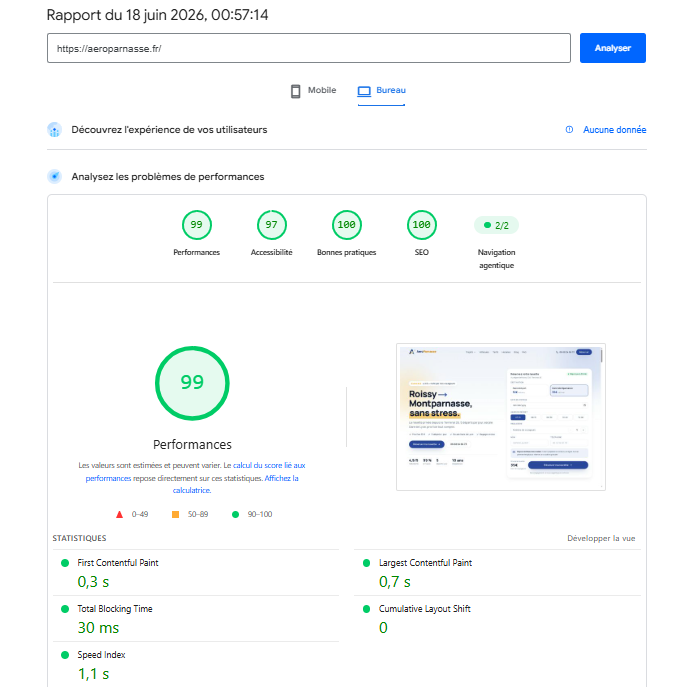This screenshot has height=687, width=698.
Task: Click red triangle 0–49 legend icon
Action: pyautogui.click(x=119, y=515)
